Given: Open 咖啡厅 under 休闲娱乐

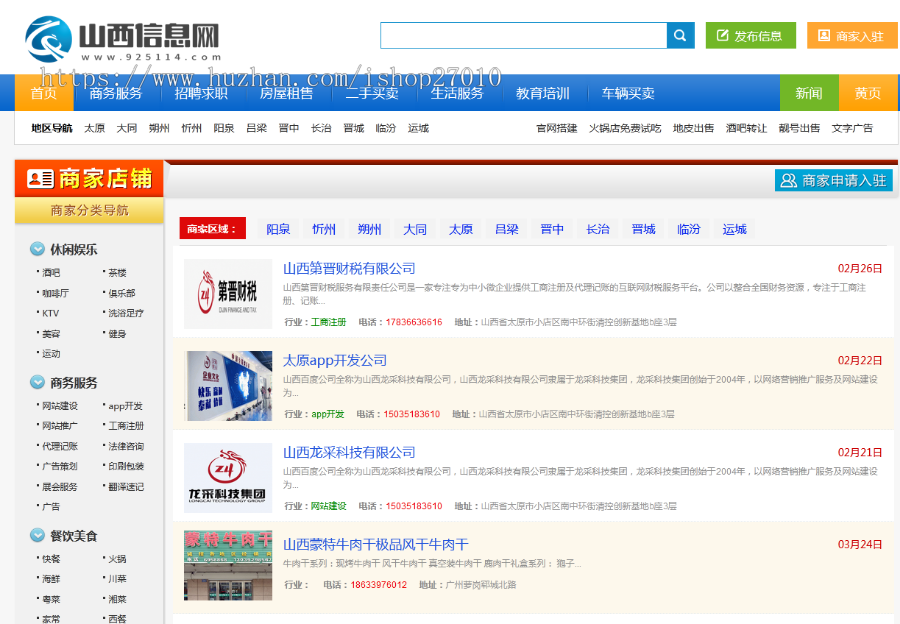Looking at the screenshot, I should click(x=55, y=293).
